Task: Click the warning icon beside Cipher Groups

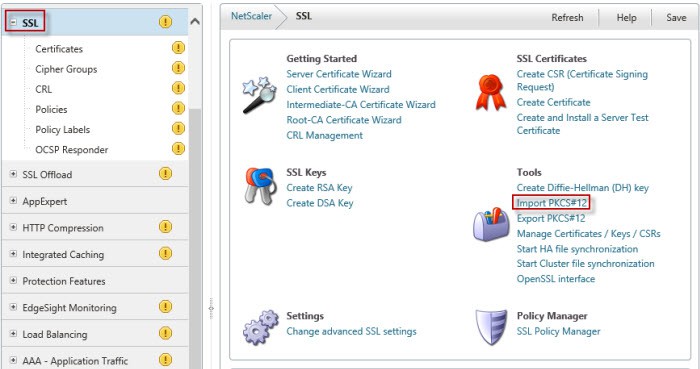Action: point(178,67)
